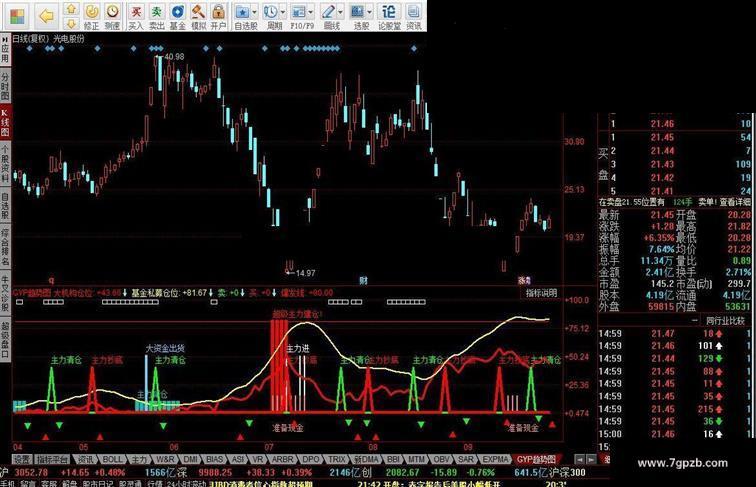Switch to the K线图 sidebar tab

point(5,122)
